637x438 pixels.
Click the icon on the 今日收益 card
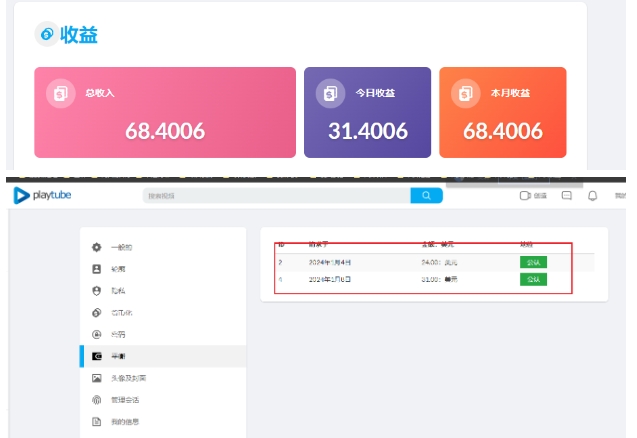tap(330, 93)
